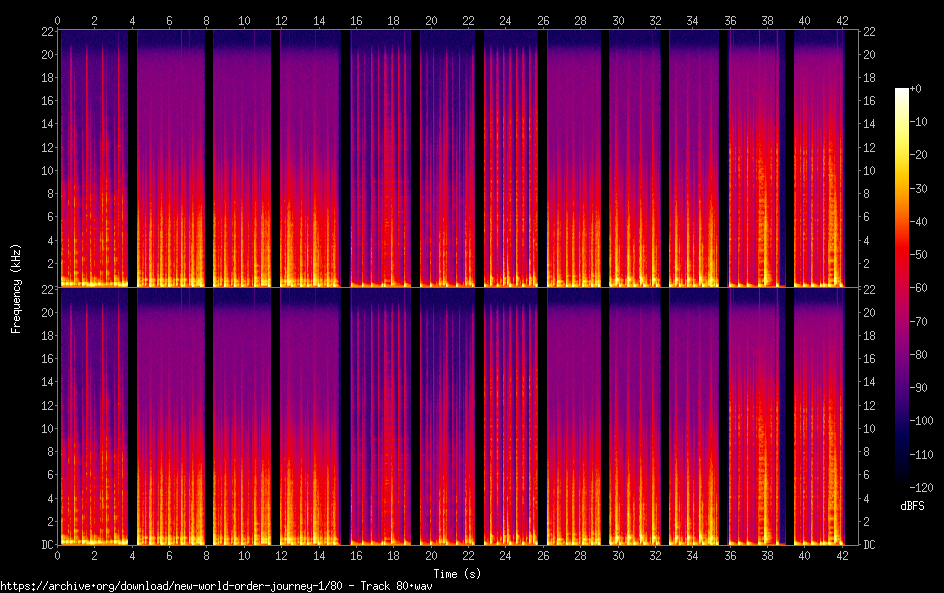Click the DC label on the bottom left axis
The height and width of the screenshot is (593, 944).
click(44, 545)
